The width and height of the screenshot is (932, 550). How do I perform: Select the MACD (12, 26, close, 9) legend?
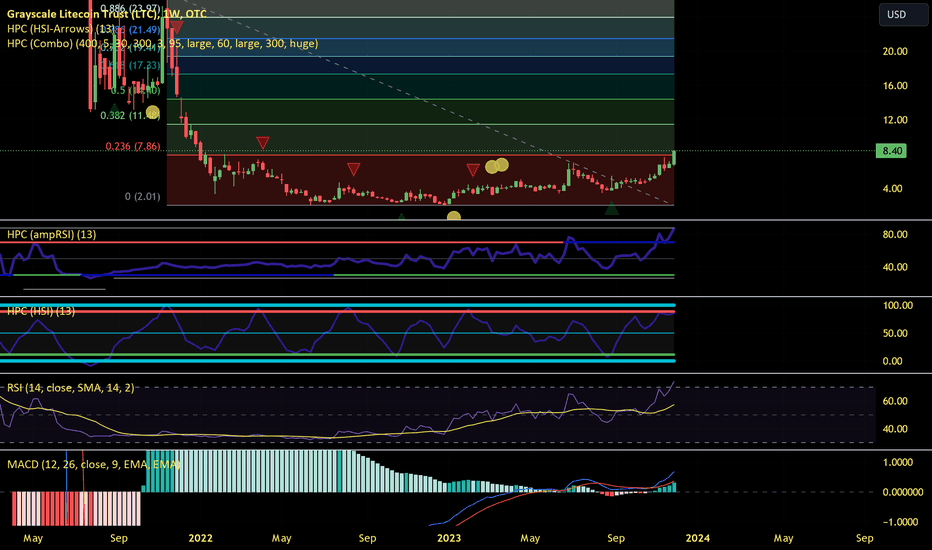point(93,464)
